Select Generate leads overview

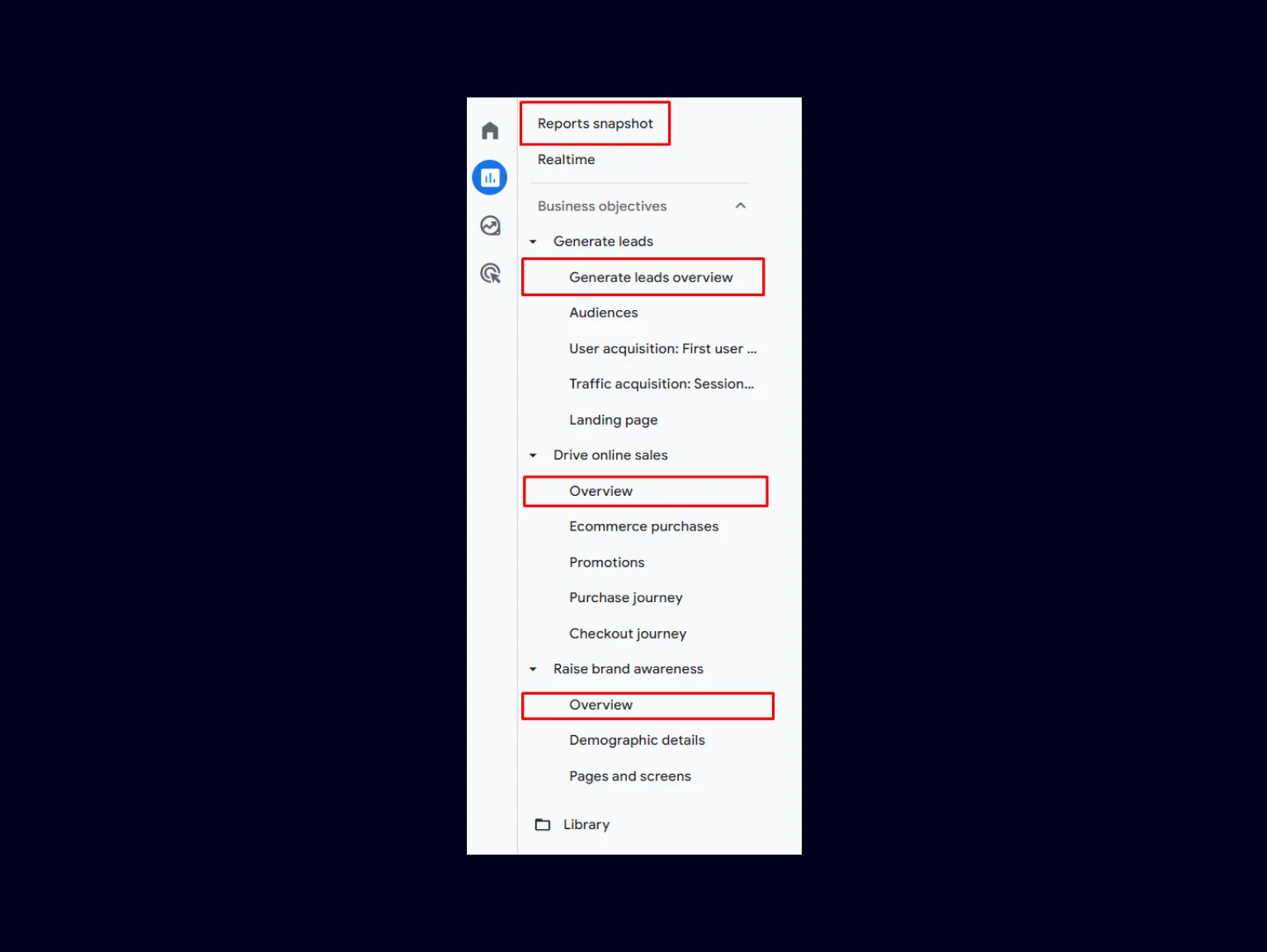(x=651, y=277)
